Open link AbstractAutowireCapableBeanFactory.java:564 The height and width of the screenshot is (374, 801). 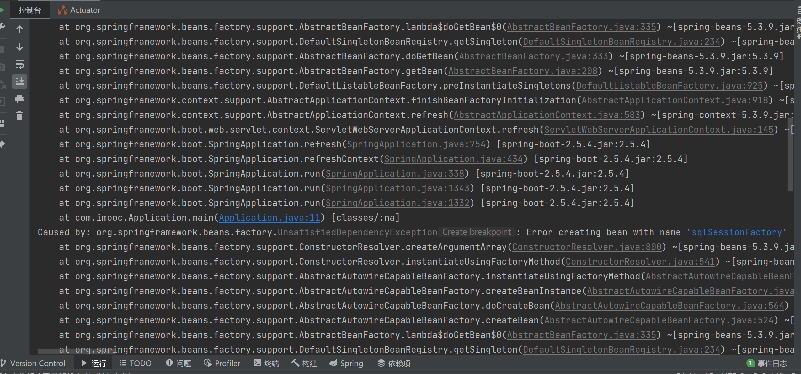(669, 306)
